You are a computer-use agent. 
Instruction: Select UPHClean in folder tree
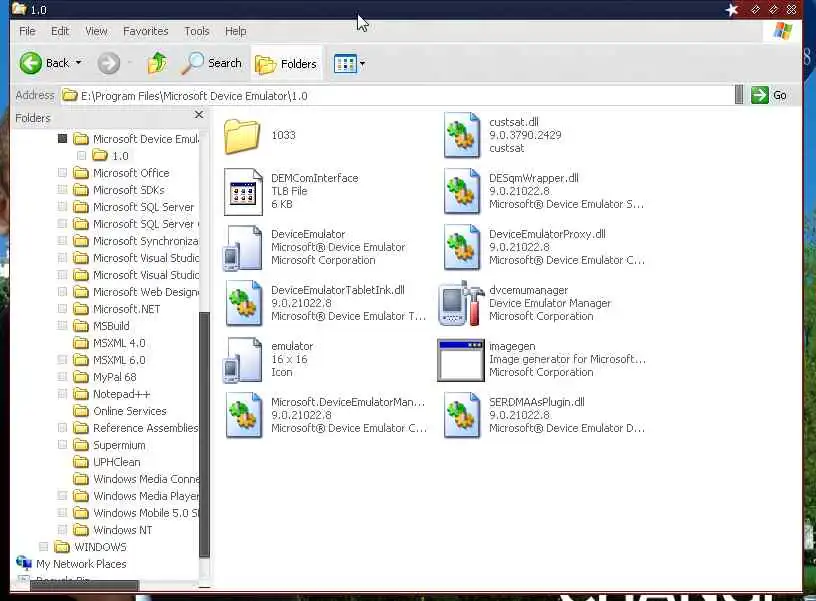117,462
